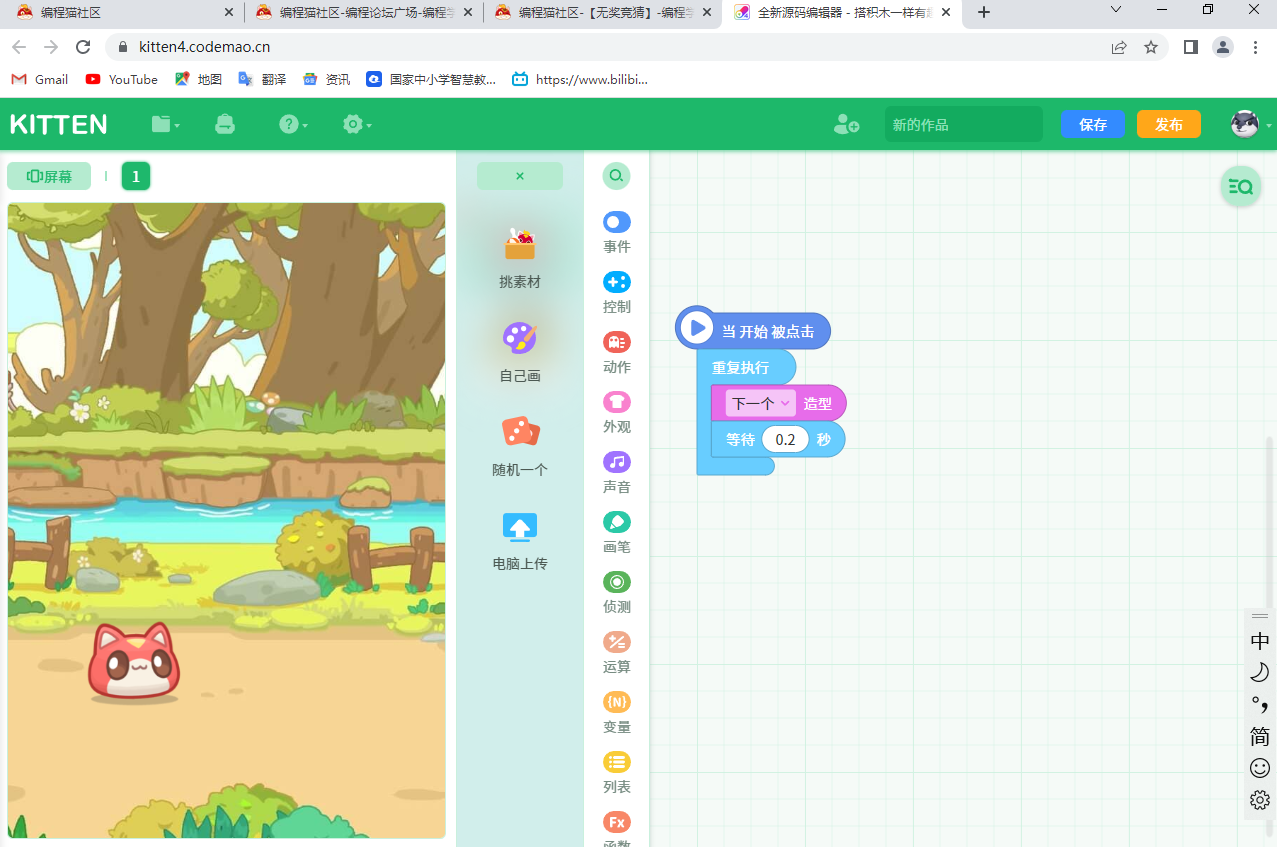Select the 声音 block category
1280x847 pixels.
(617, 473)
